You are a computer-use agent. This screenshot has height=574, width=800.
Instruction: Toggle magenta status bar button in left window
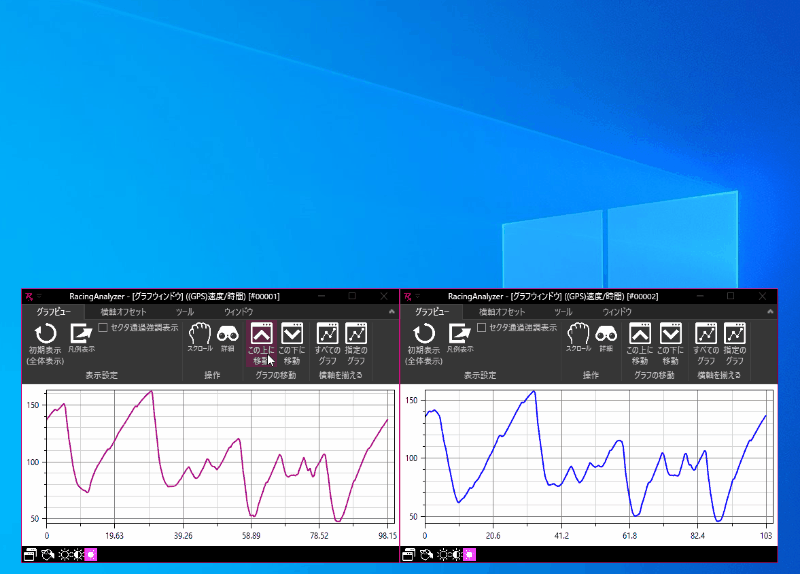tap(90, 552)
